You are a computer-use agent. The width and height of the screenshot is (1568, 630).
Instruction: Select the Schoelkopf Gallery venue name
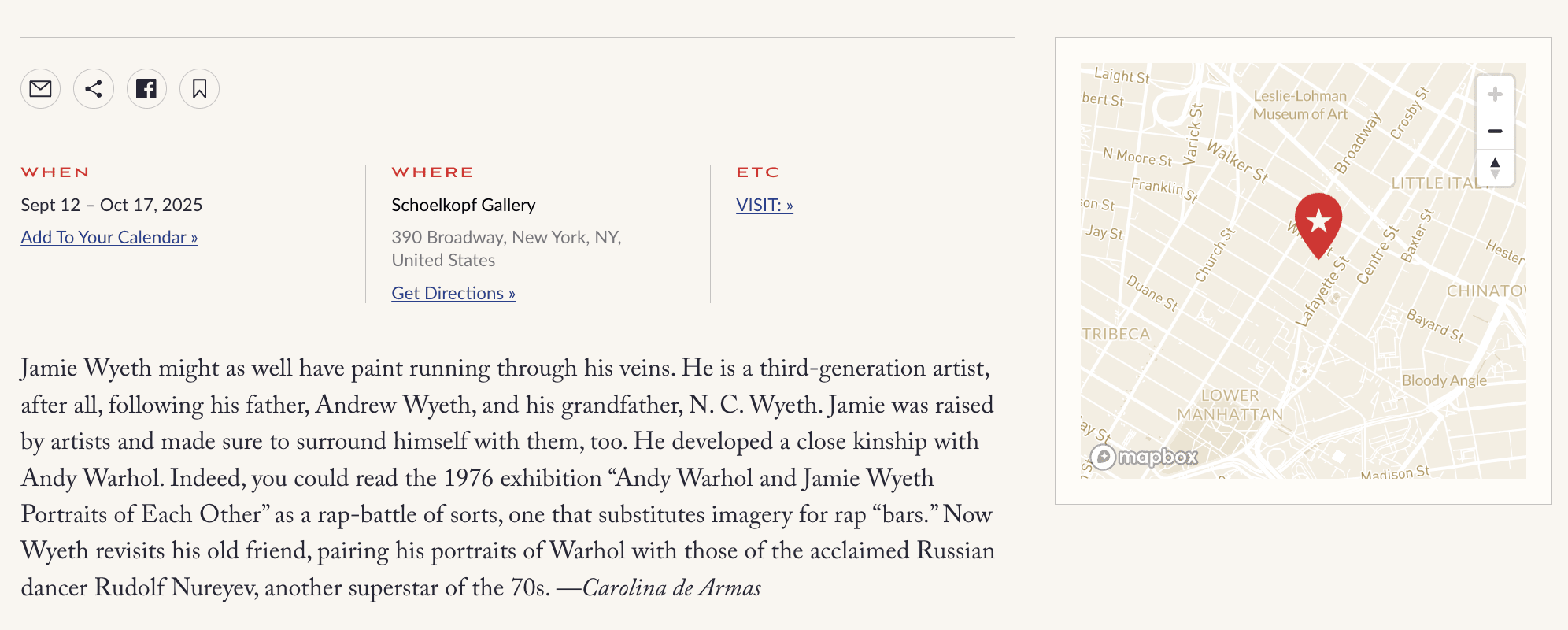pyautogui.click(x=464, y=205)
